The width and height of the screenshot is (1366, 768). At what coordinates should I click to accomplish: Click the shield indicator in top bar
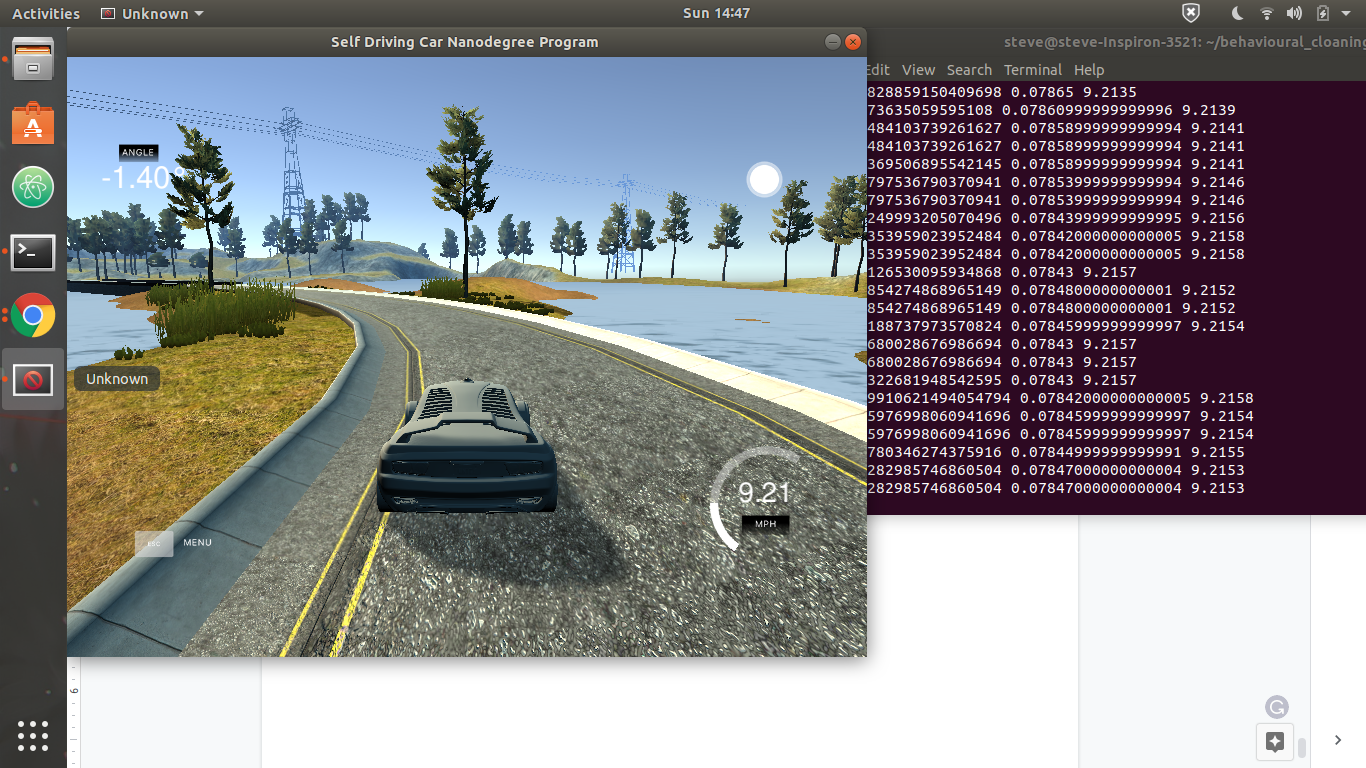(x=1190, y=13)
